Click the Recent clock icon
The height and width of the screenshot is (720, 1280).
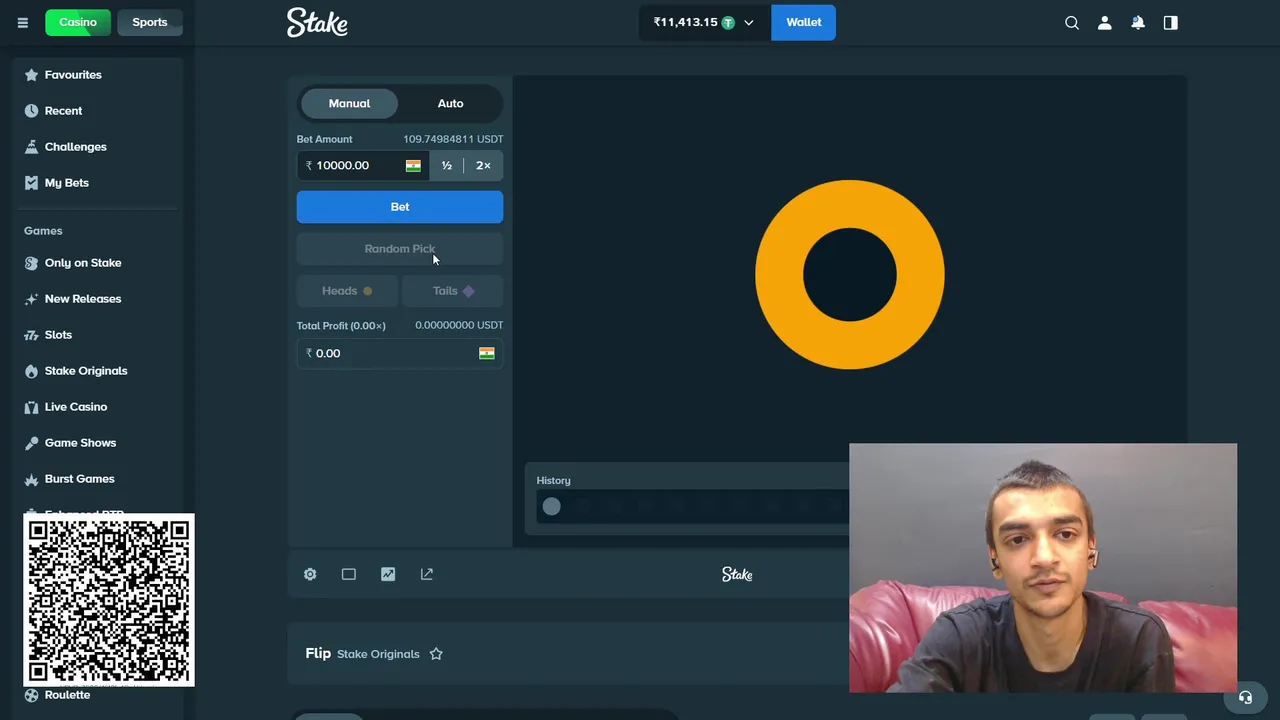[x=31, y=111]
